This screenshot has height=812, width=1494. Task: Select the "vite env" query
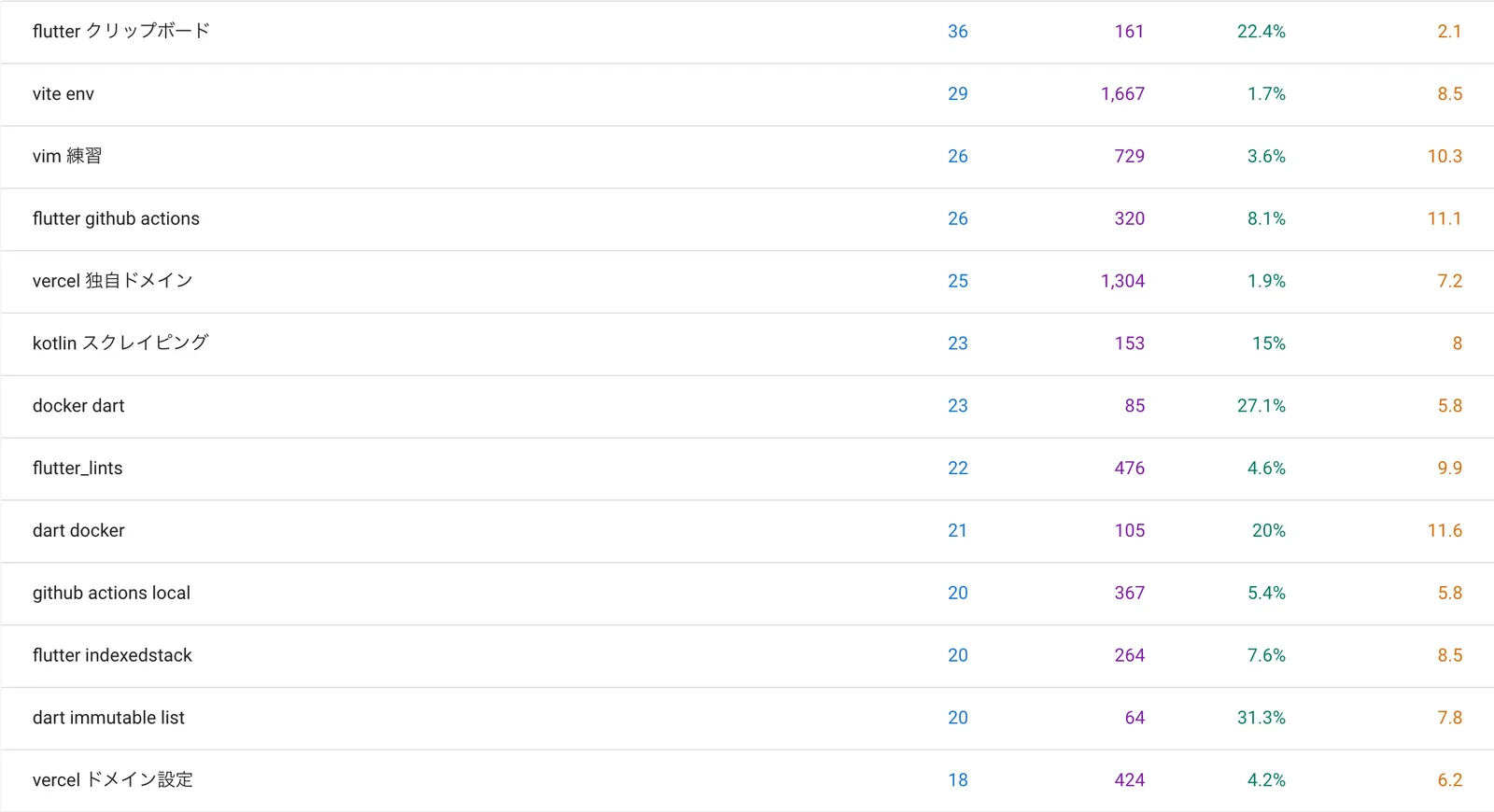(63, 94)
